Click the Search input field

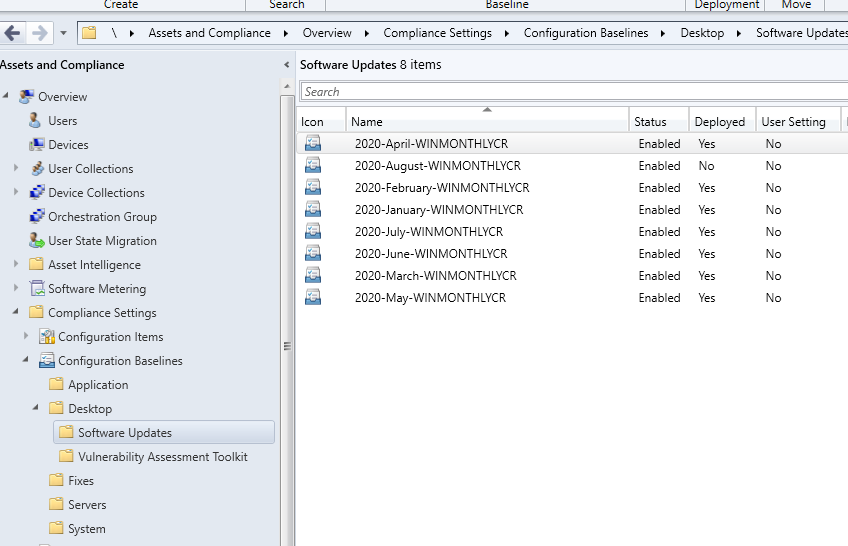coord(574,92)
